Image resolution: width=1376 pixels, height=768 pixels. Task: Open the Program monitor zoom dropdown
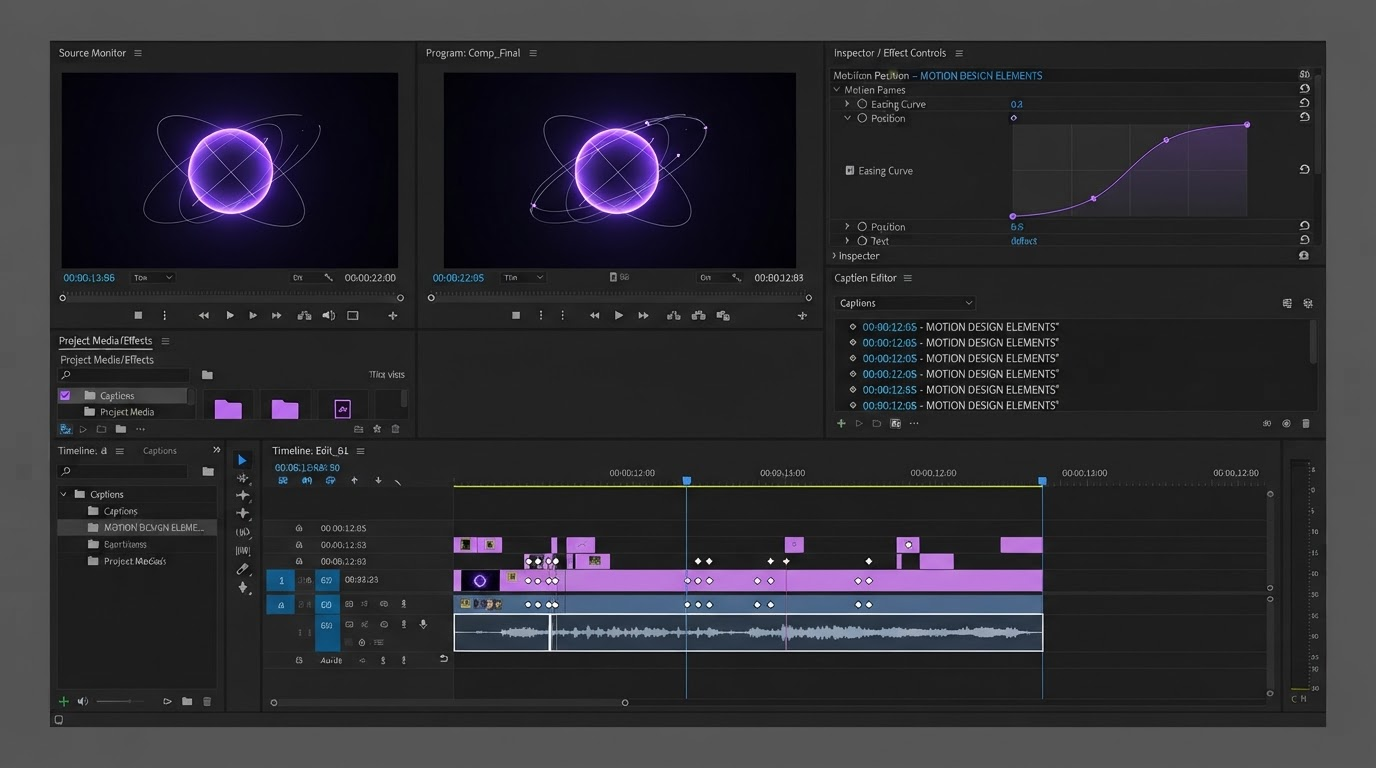click(x=523, y=278)
